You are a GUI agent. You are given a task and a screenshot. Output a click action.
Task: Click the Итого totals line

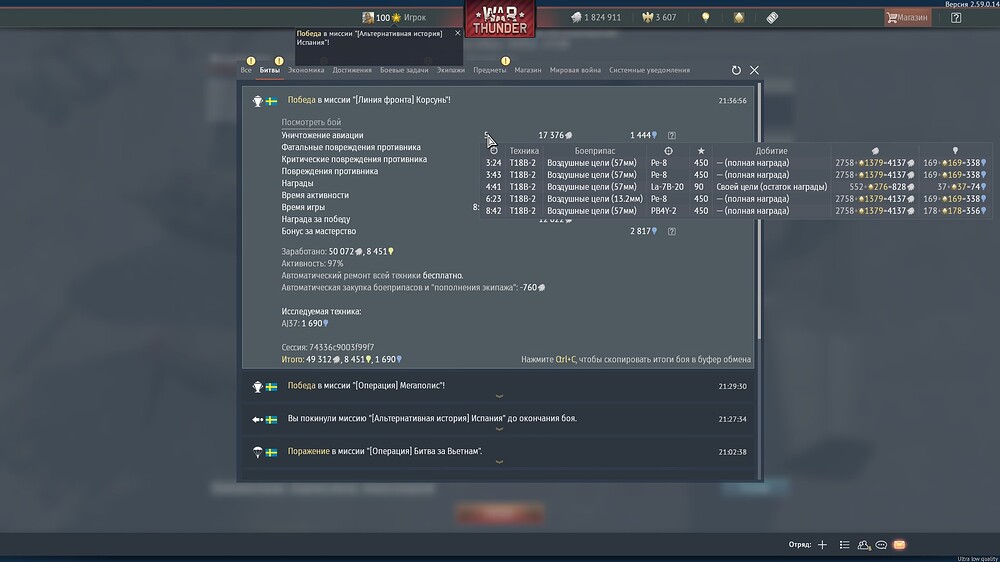click(x=342, y=360)
